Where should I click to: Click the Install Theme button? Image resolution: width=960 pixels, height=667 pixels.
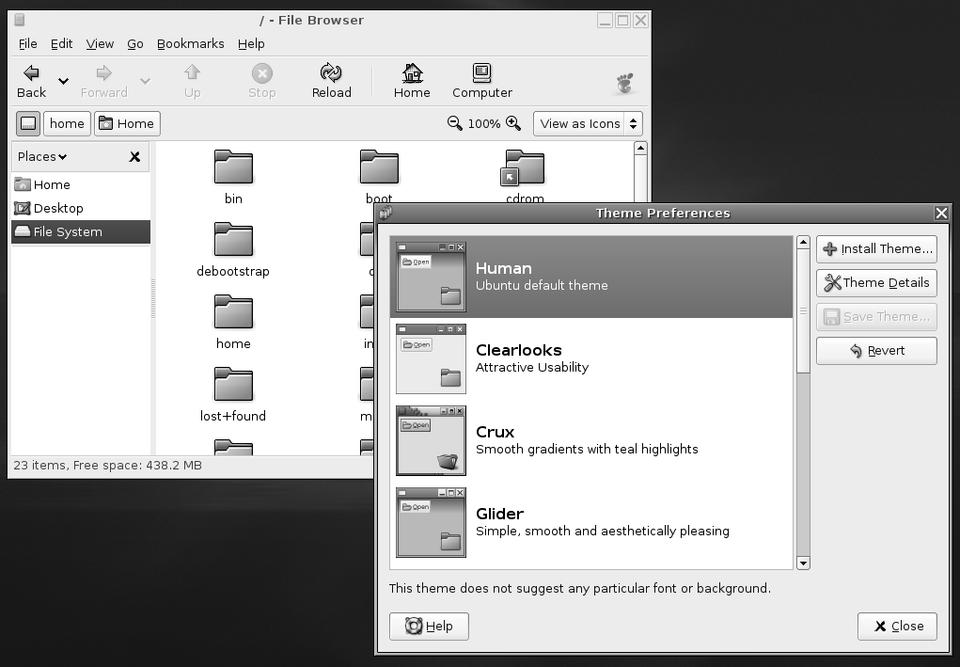click(876, 249)
